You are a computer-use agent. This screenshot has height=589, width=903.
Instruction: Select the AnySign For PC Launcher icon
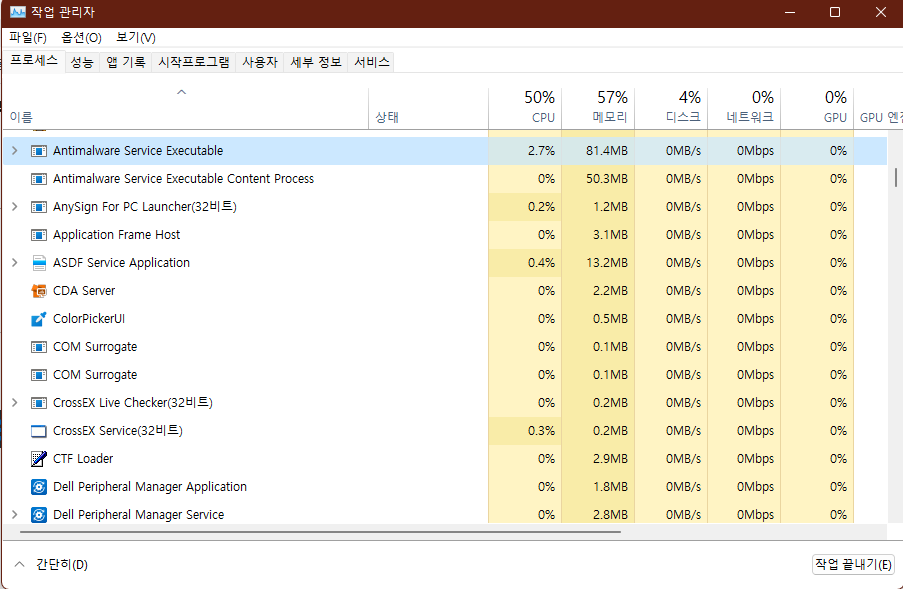[38, 206]
